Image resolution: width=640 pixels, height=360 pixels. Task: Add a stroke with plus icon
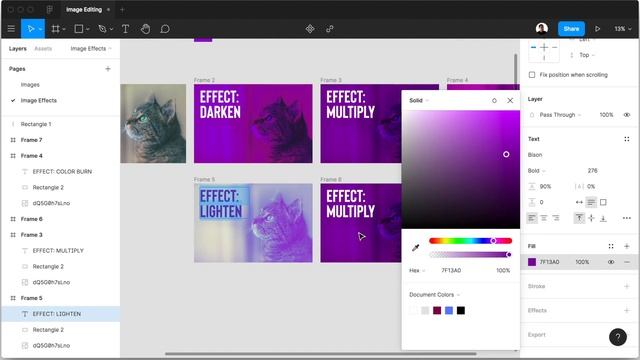tap(627, 286)
